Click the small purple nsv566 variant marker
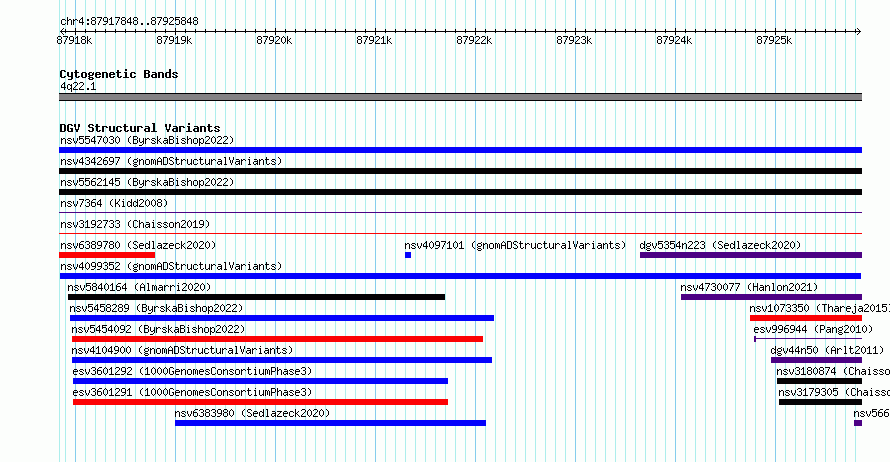The image size is (890, 462). (x=858, y=423)
